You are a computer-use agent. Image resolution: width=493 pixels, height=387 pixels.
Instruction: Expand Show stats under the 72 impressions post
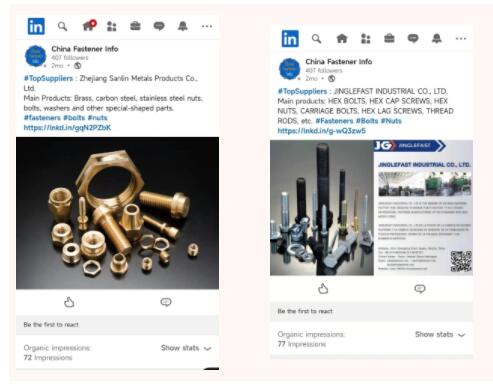[x=186, y=348]
